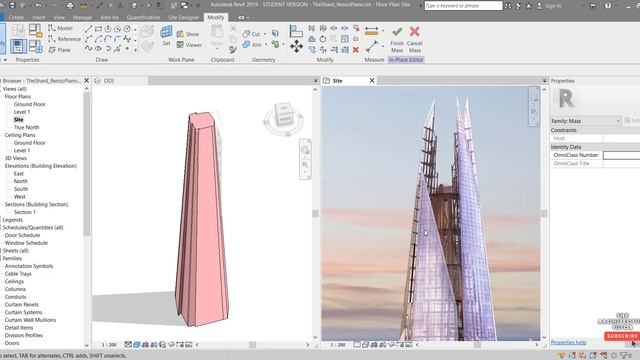The image size is (640, 360).
Task: Select Ground Floor under Floor Plans
Action: tap(29, 104)
